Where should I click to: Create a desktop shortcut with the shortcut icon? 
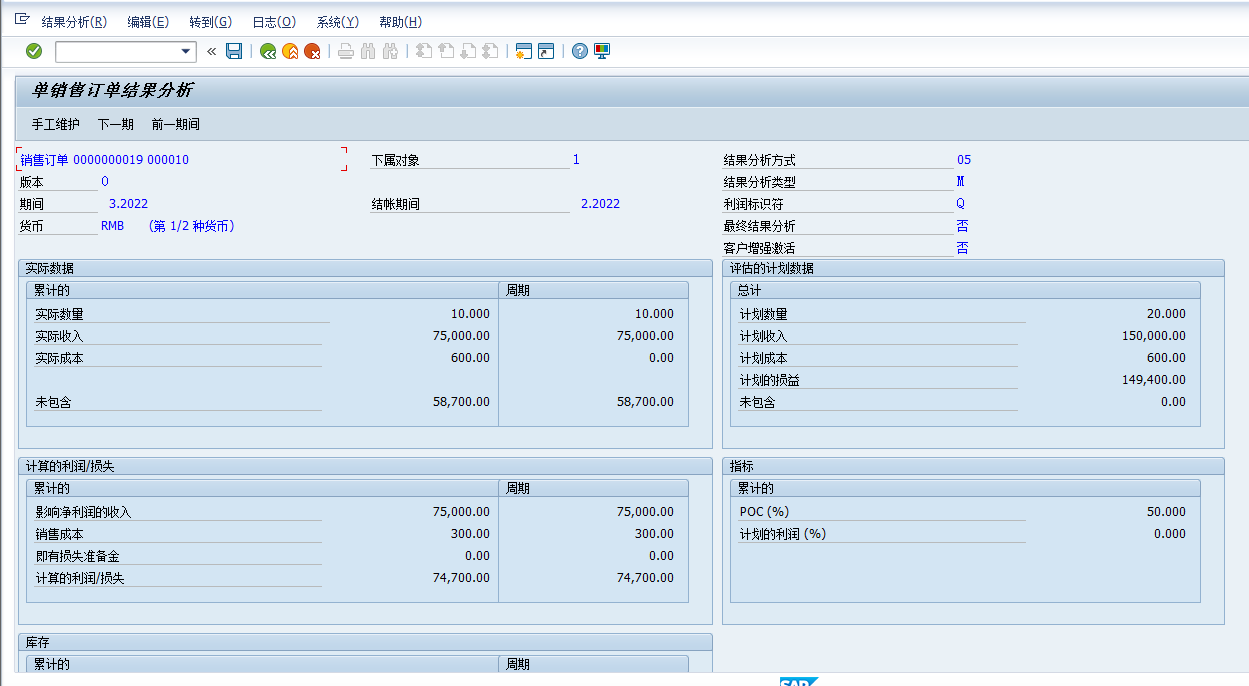click(x=545, y=51)
